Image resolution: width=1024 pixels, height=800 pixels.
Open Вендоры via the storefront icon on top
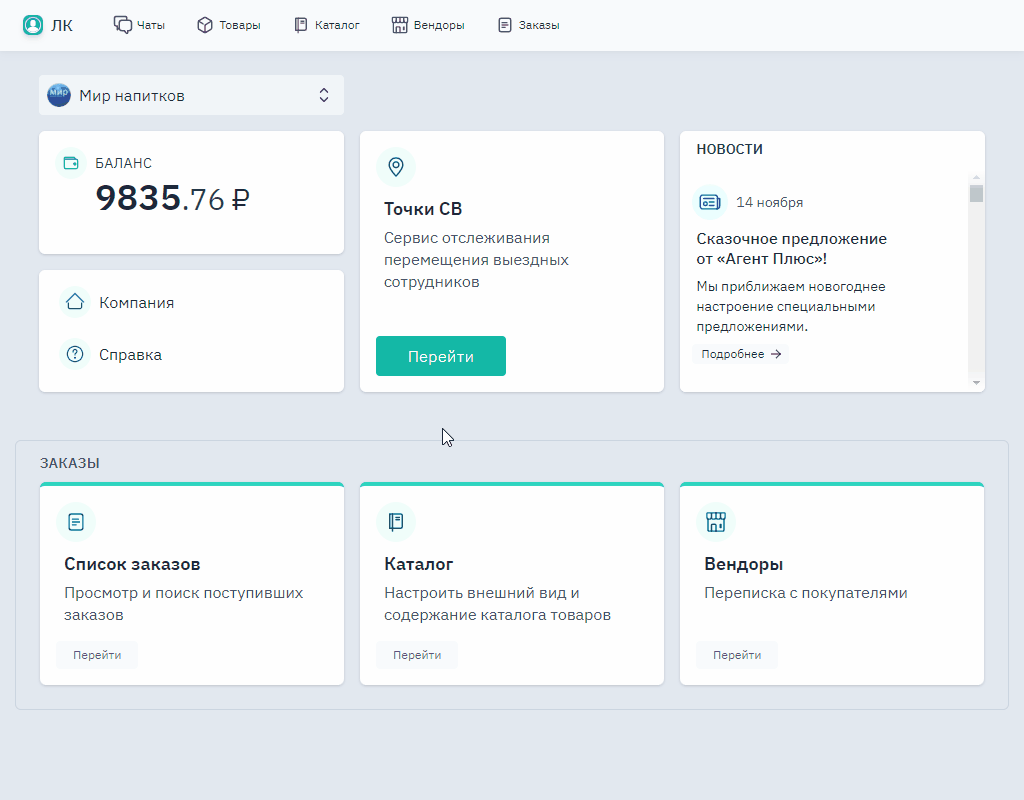(x=398, y=25)
